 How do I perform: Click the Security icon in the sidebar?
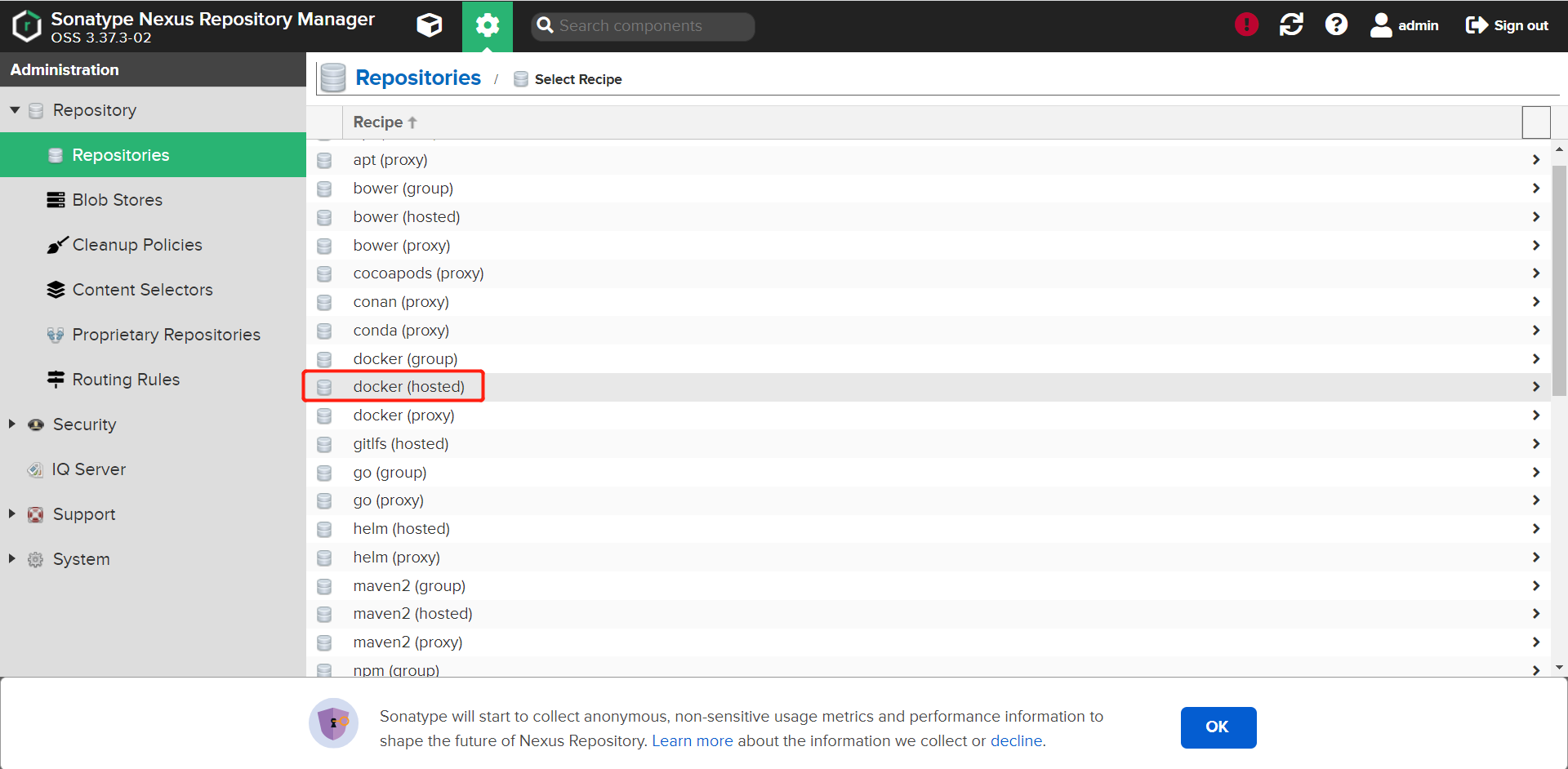pyautogui.click(x=35, y=425)
